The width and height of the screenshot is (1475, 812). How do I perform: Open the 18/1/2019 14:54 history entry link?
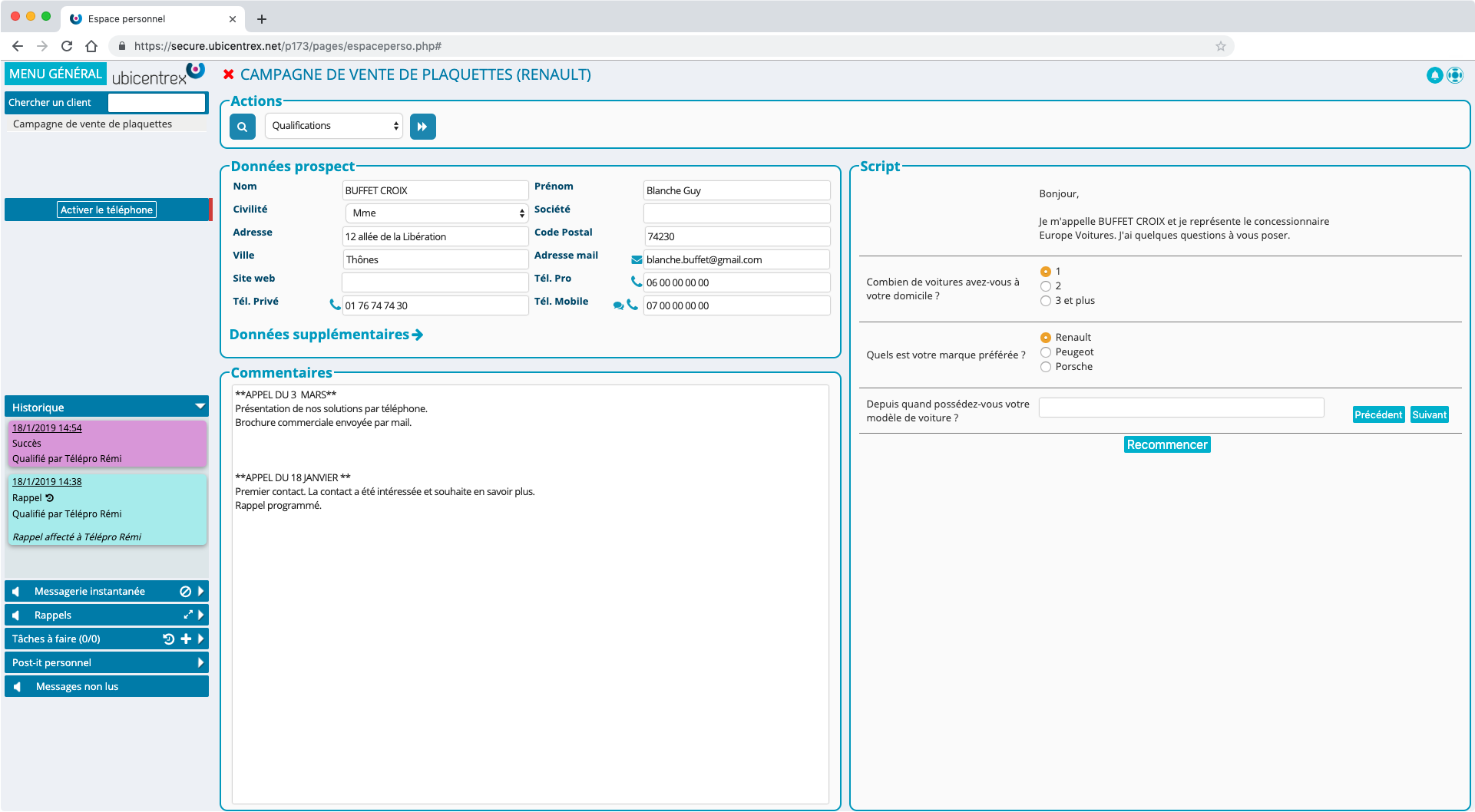click(47, 428)
